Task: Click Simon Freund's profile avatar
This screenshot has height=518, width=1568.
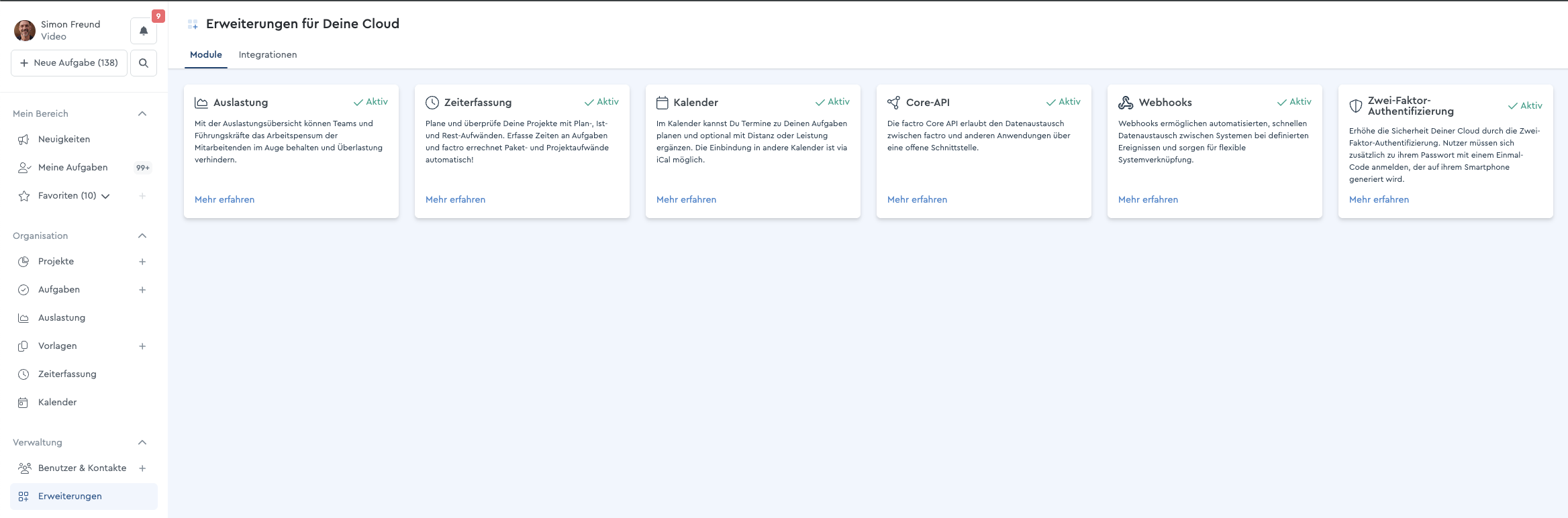Action: point(25,30)
